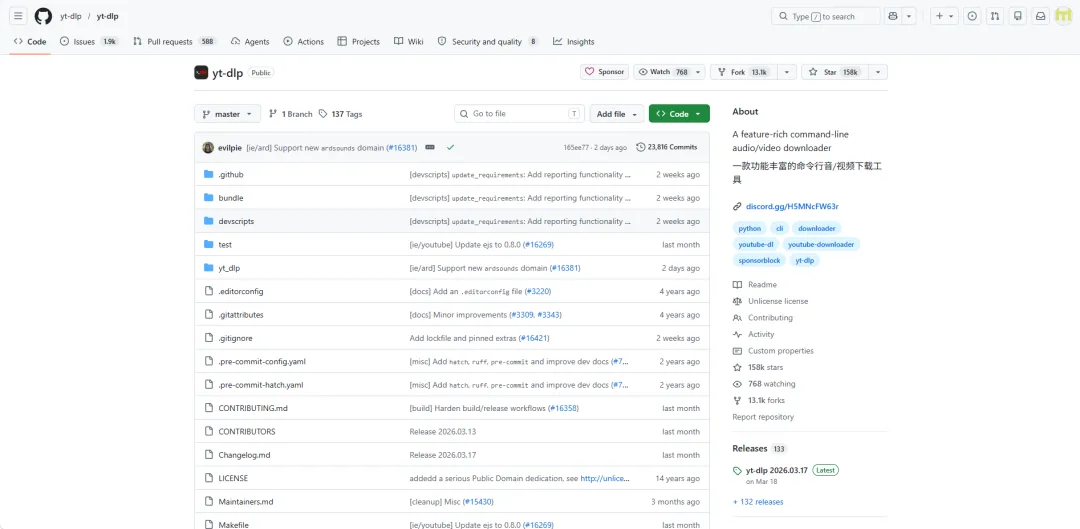
Task: Click the green commit status checkmark
Action: point(450,147)
